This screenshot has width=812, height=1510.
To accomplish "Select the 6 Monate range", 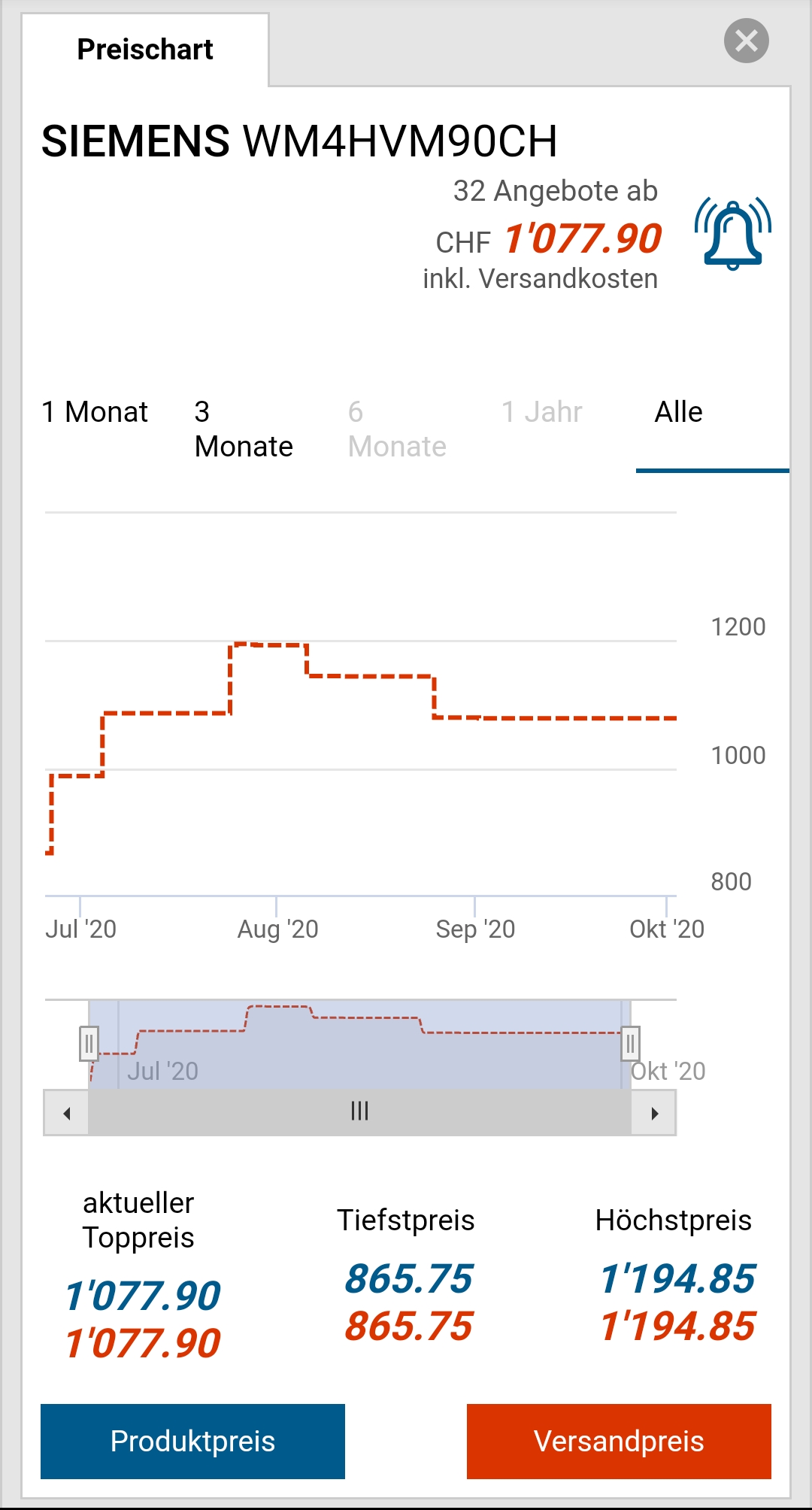I will pos(397,429).
